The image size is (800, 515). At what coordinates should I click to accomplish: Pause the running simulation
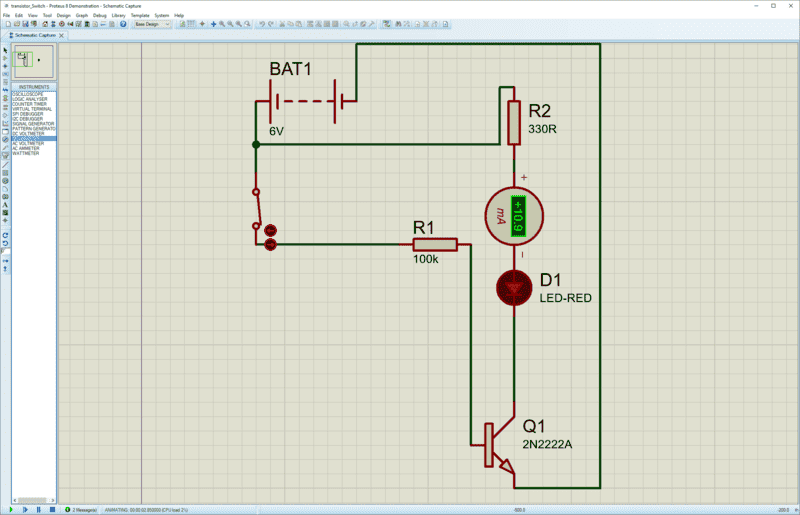tap(38, 510)
